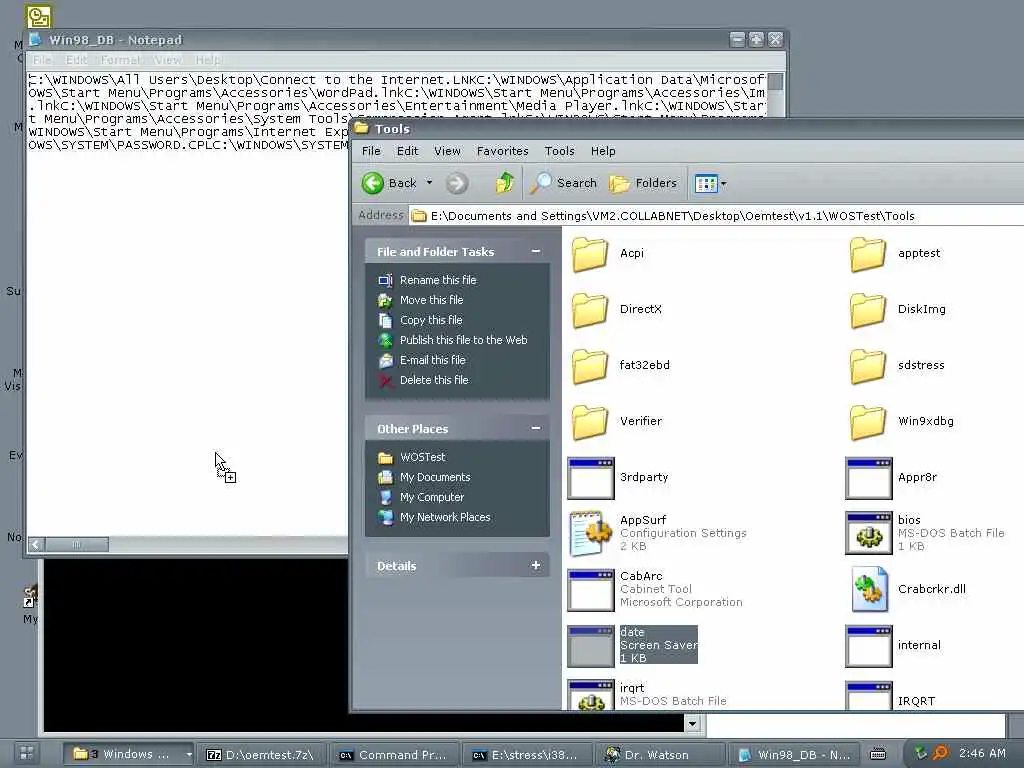Image resolution: width=1024 pixels, height=768 pixels.
Task: Switch to Command Prompt taskbar button
Action: pos(394,755)
